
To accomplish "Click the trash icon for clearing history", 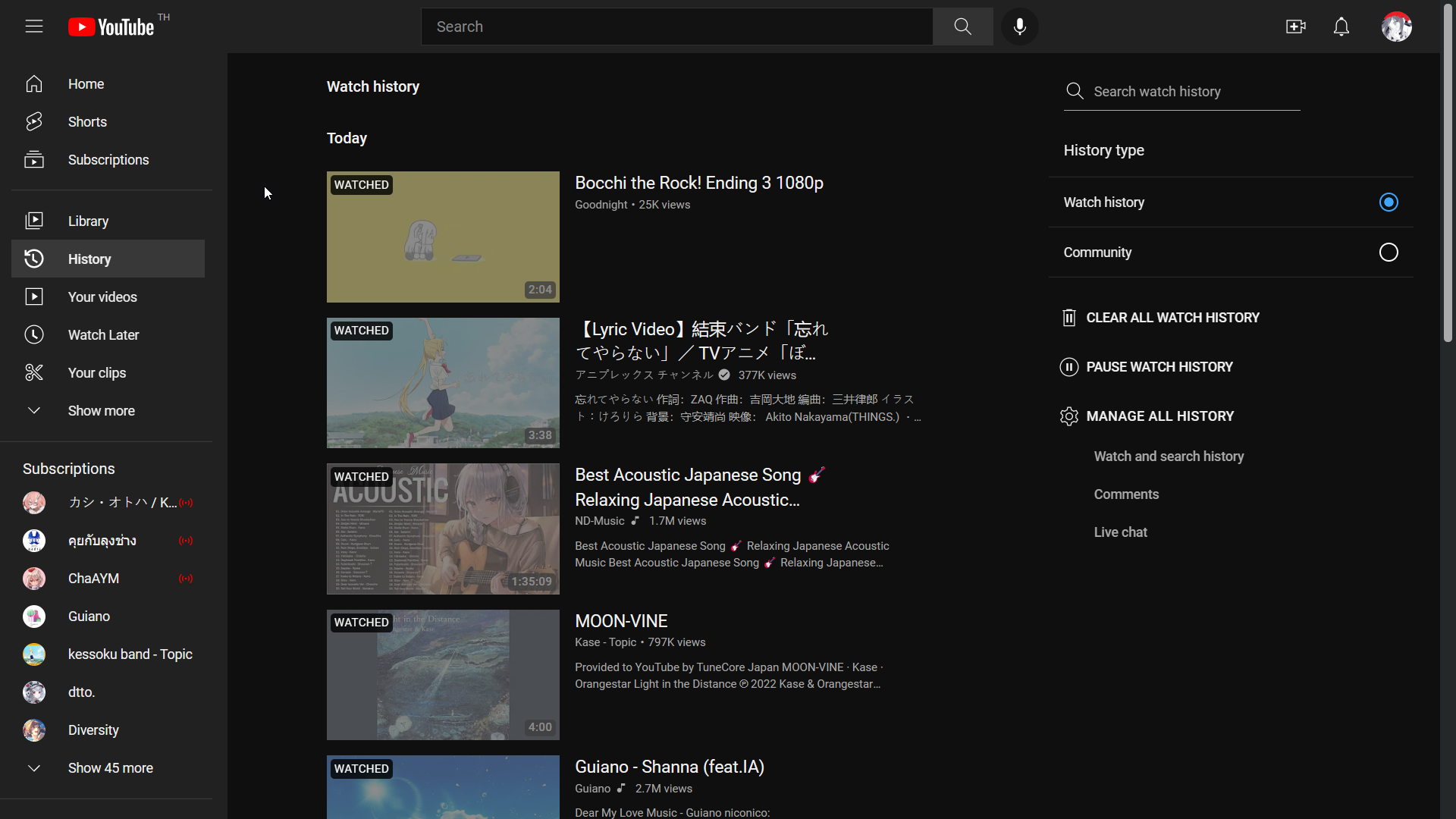I will tap(1068, 318).
